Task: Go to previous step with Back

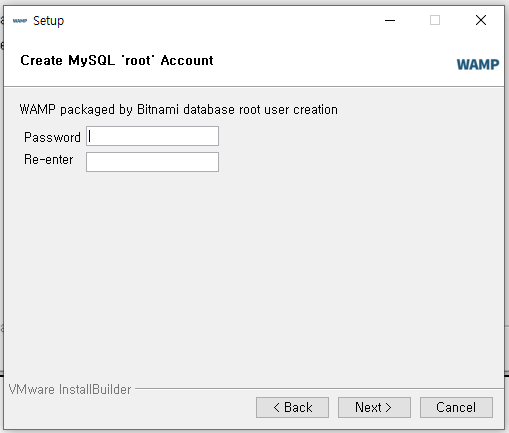Action: coord(292,407)
